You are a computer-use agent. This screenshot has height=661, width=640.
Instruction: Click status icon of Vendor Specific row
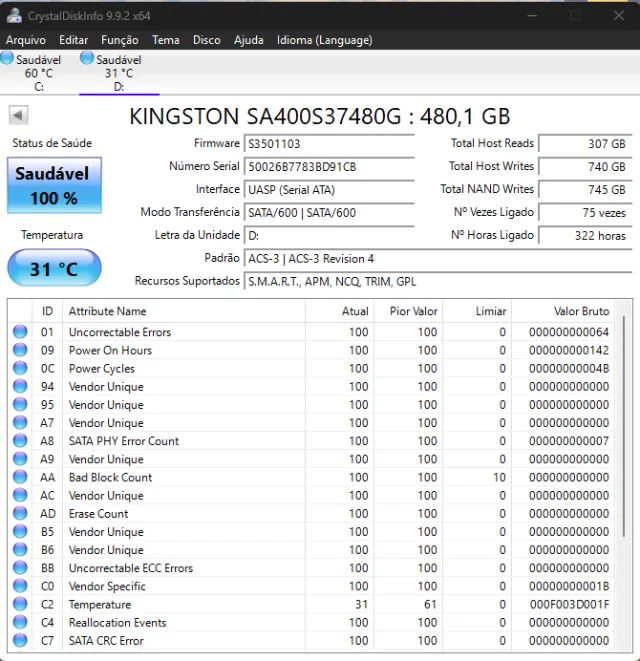[20, 586]
